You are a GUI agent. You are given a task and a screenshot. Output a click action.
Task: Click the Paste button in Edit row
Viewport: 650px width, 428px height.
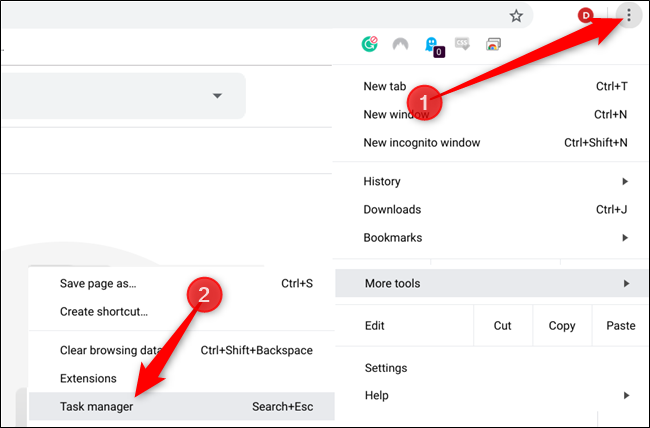tap(621, 326)
